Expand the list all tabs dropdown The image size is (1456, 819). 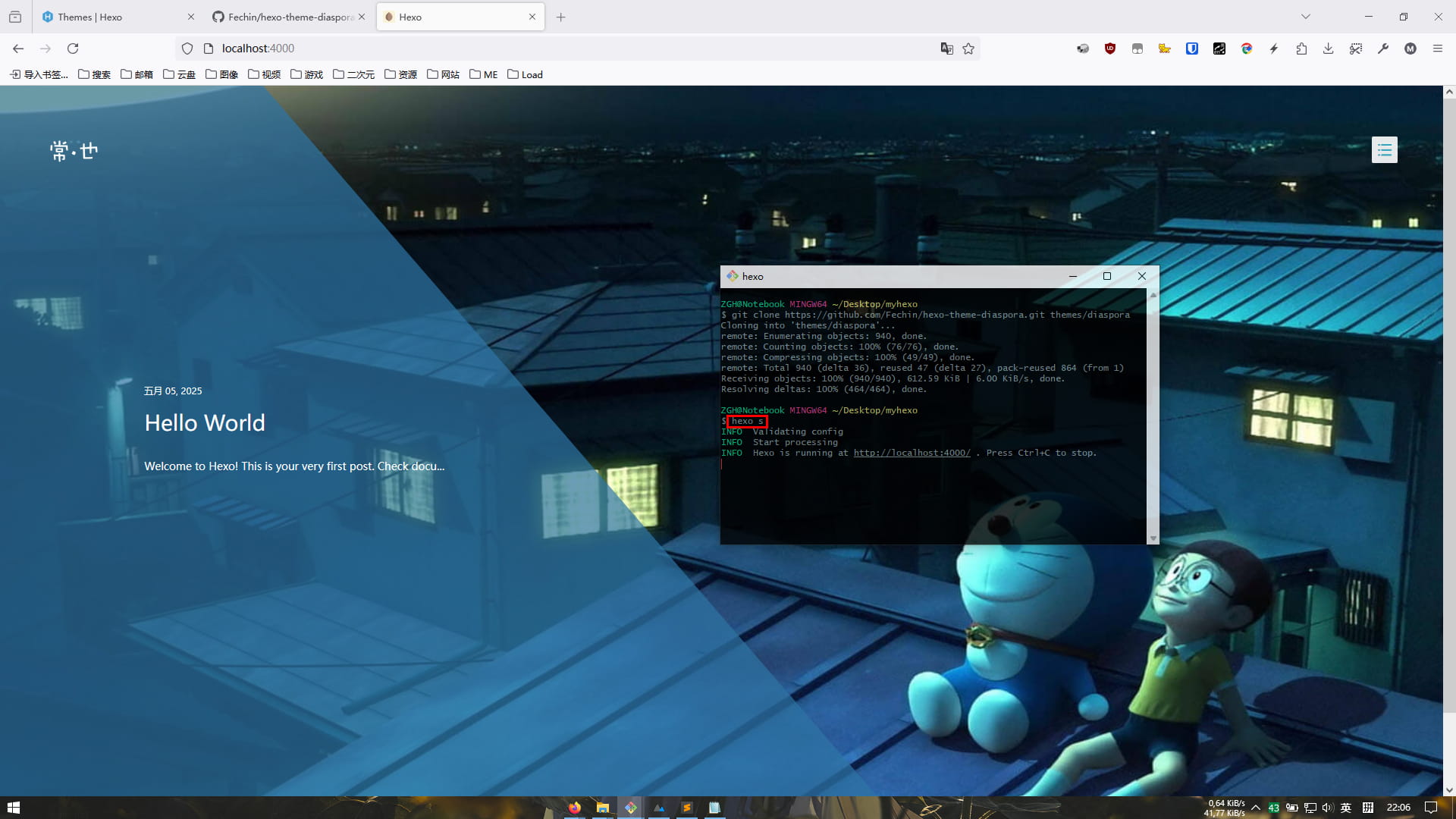point(1305,17)
